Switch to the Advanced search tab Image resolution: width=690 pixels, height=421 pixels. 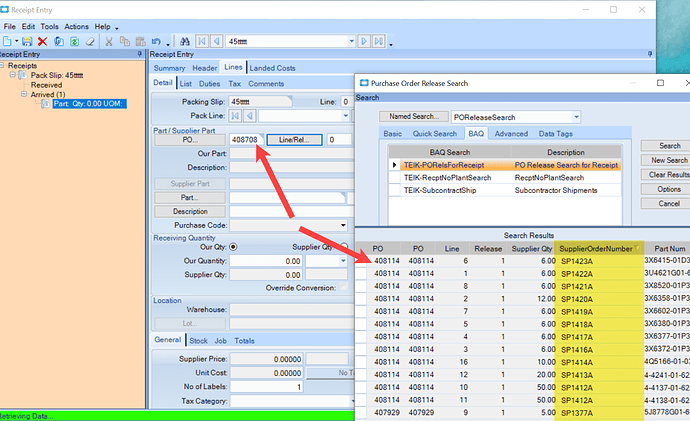click(x=511, y=134)
